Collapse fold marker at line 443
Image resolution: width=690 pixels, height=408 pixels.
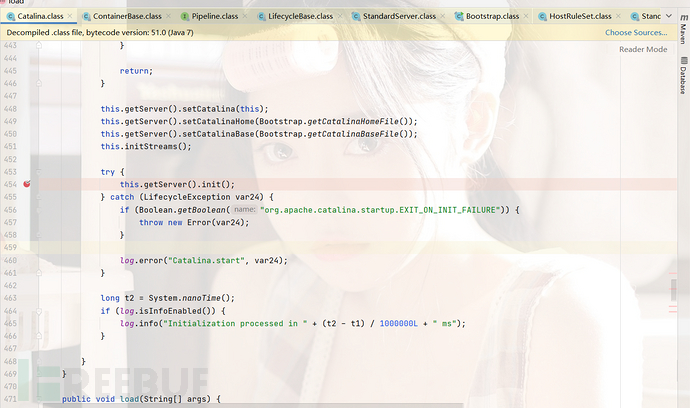pos(39,45)
